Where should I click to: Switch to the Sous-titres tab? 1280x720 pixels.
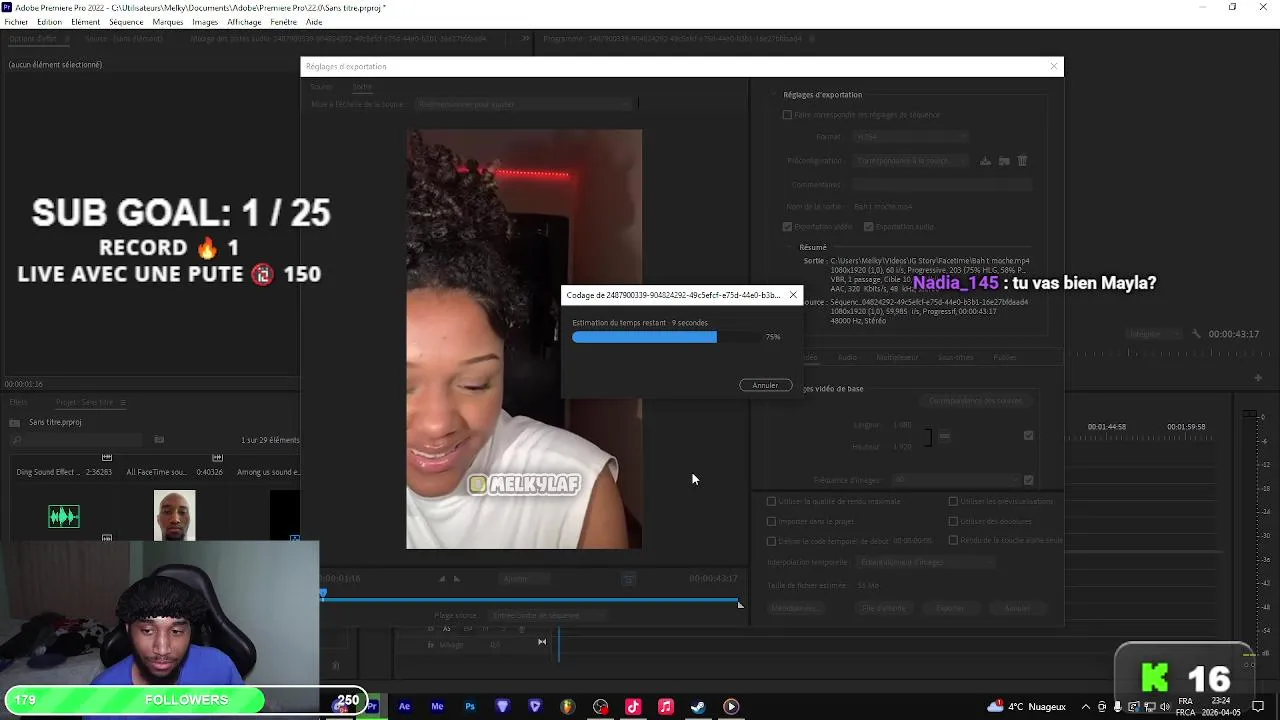point(955,357)
